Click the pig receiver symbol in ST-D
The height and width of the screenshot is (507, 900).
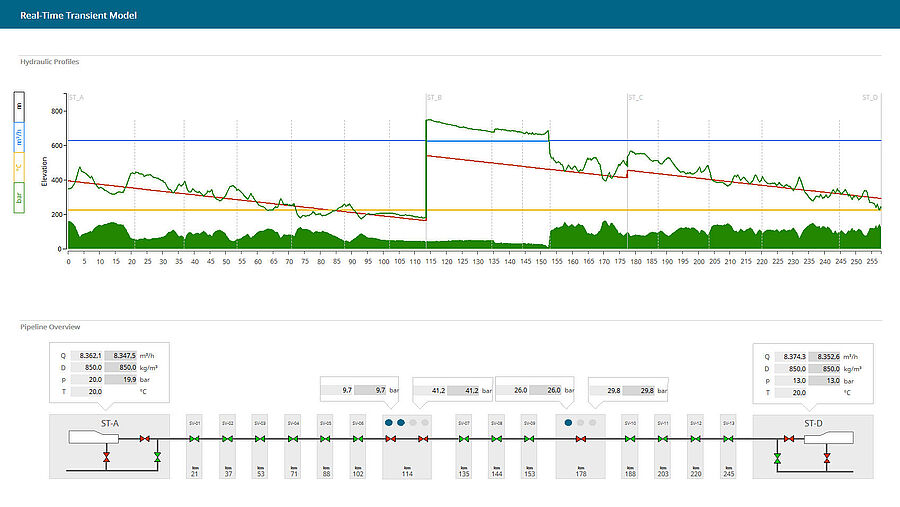(x=828, y=438)
